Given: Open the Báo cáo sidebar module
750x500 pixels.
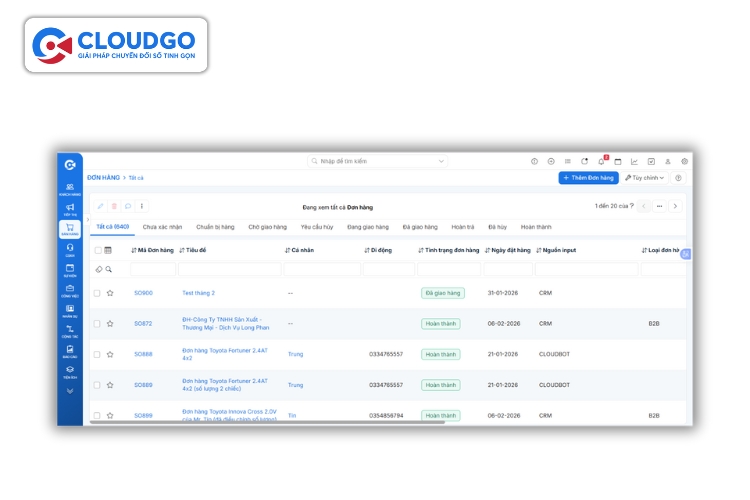Looking at the screenshot, I should tap(70, 350).
